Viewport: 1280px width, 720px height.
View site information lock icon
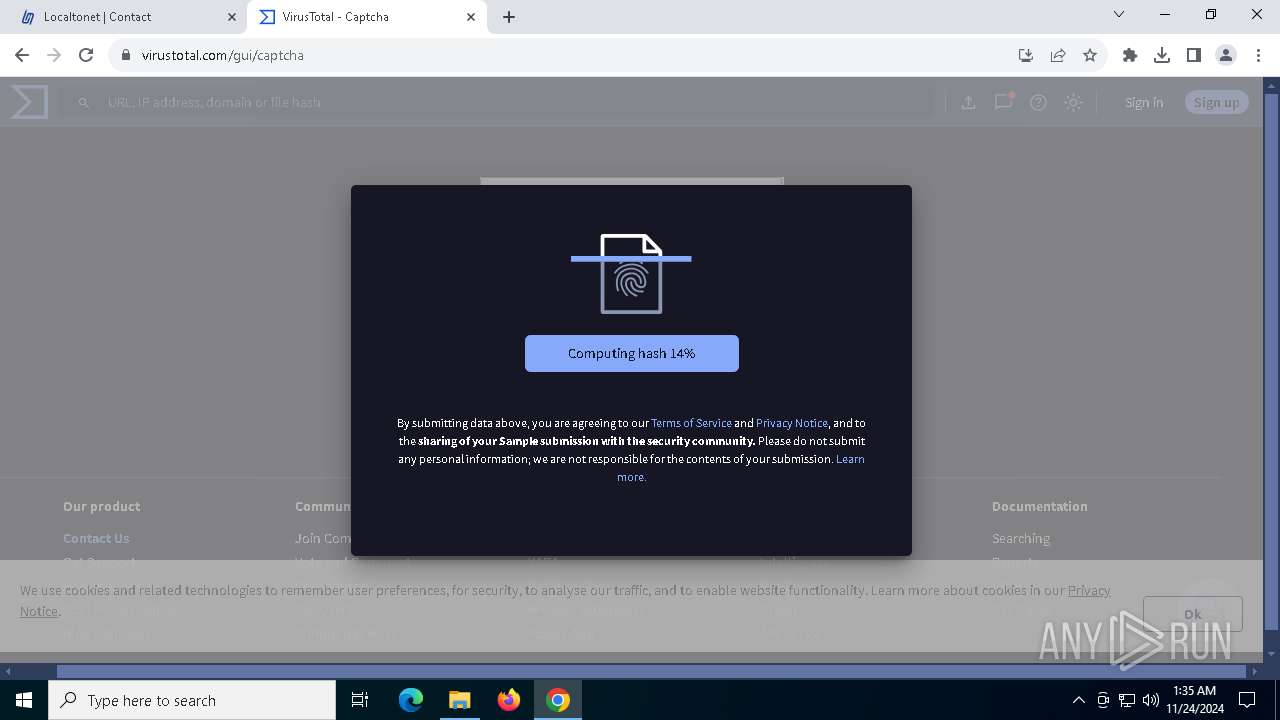[126, 55]
